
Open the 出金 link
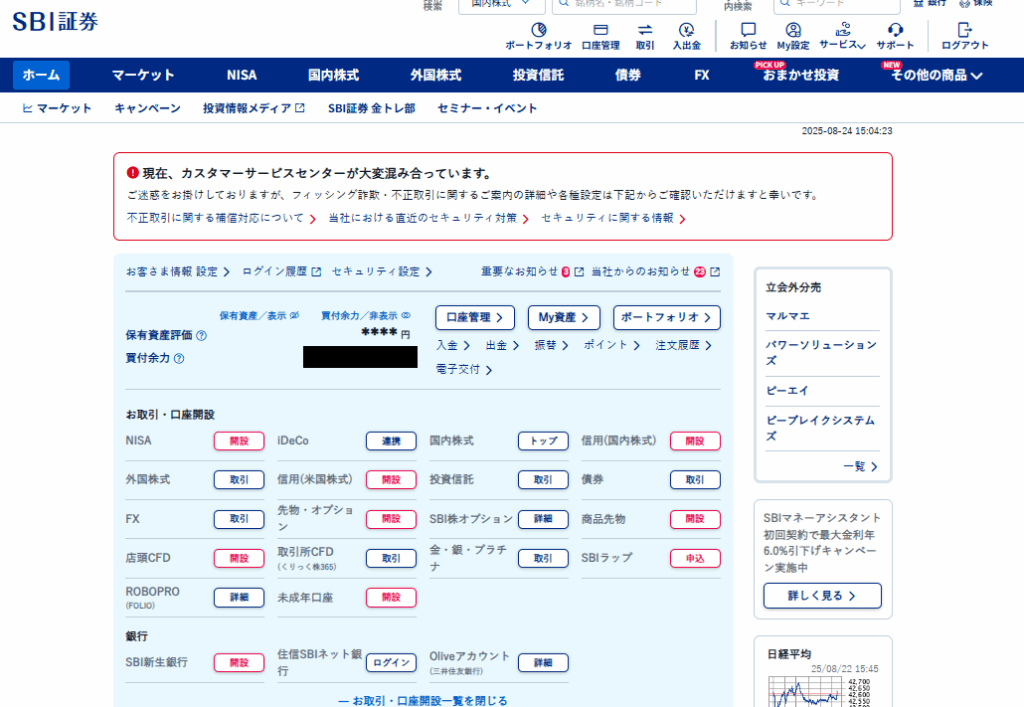click(x=502, y=345)
